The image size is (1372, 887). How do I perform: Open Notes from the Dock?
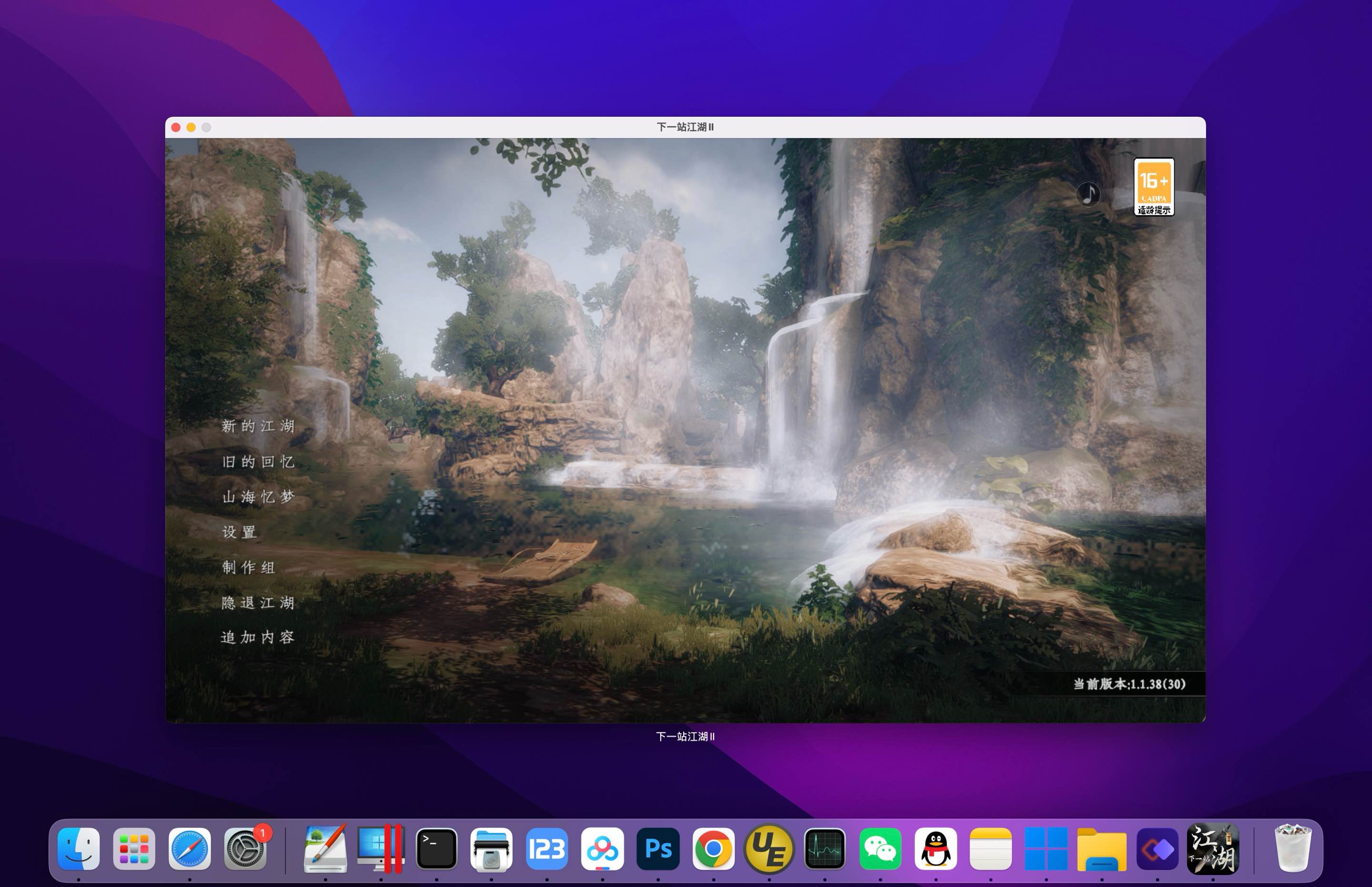click(x=991, y=849)
